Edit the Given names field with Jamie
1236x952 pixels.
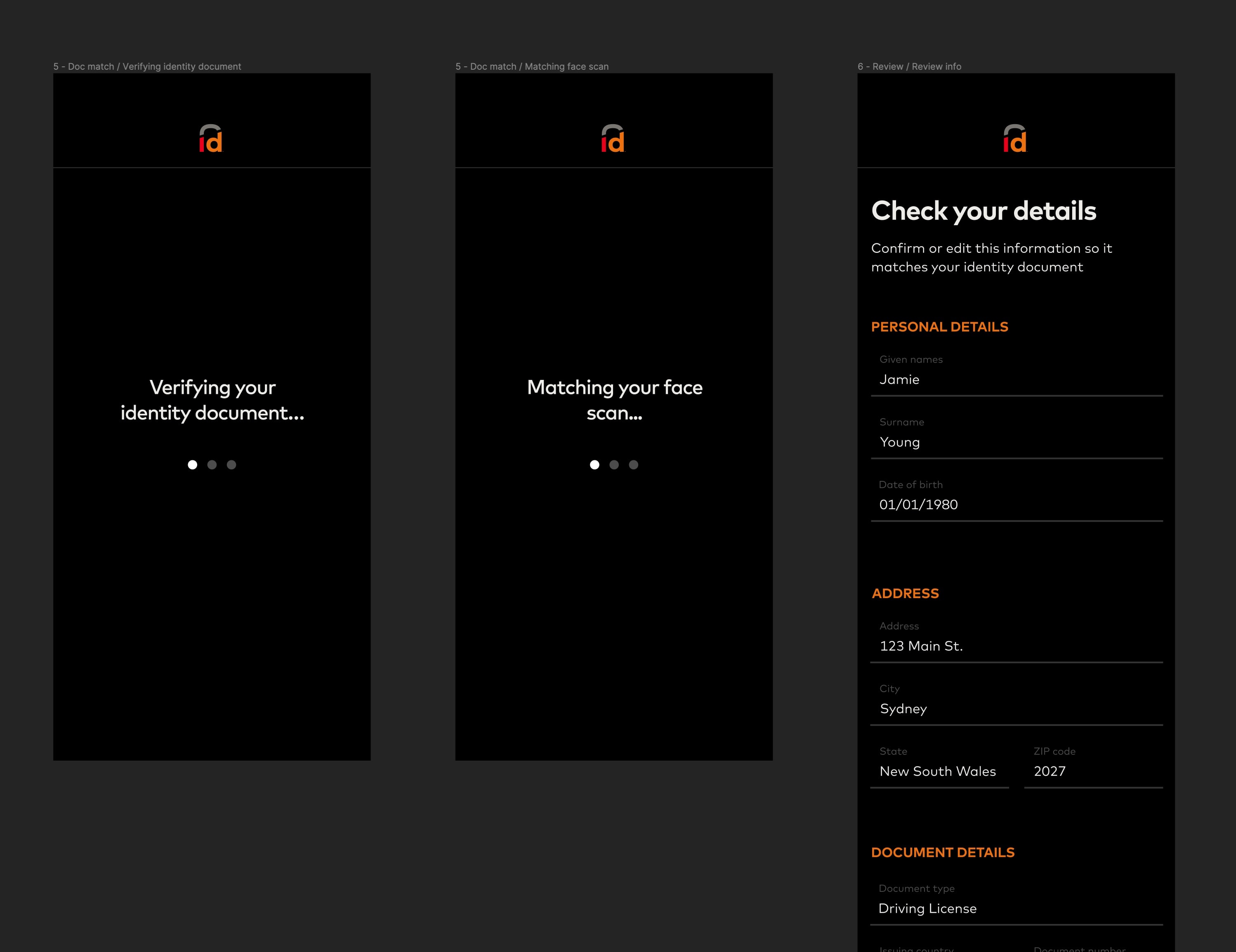(1016, 379)
